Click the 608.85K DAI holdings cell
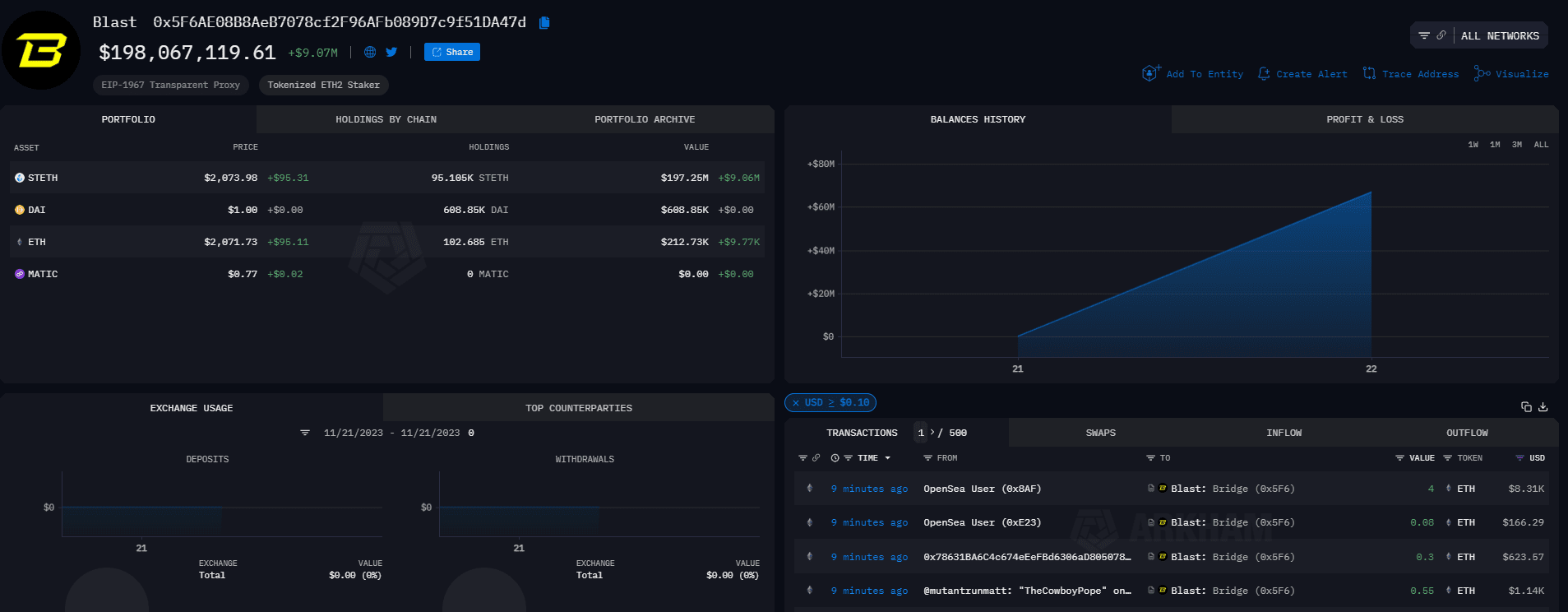Image resolution: width=1568 pixels, height=612 pixels. coord(476,210)
